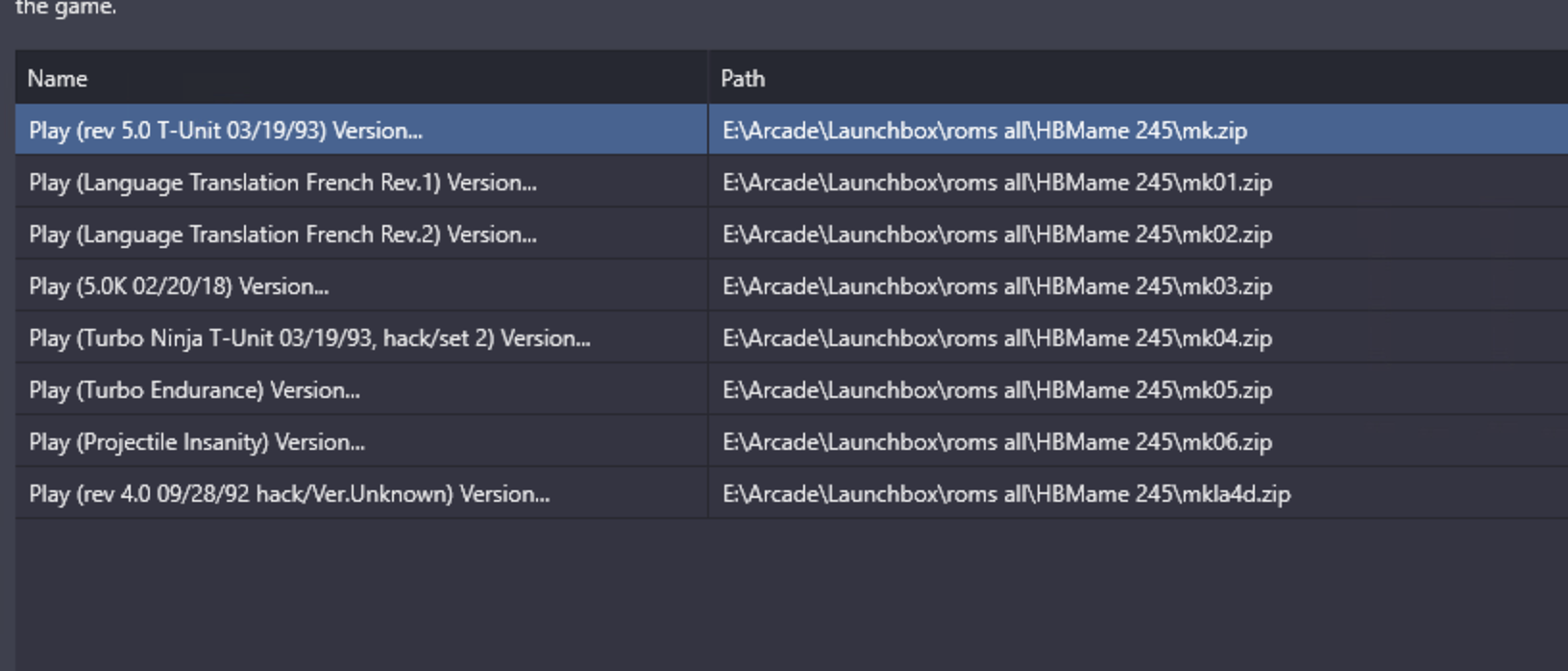Highlight the Projectile Insanity version row

point(197,442)
